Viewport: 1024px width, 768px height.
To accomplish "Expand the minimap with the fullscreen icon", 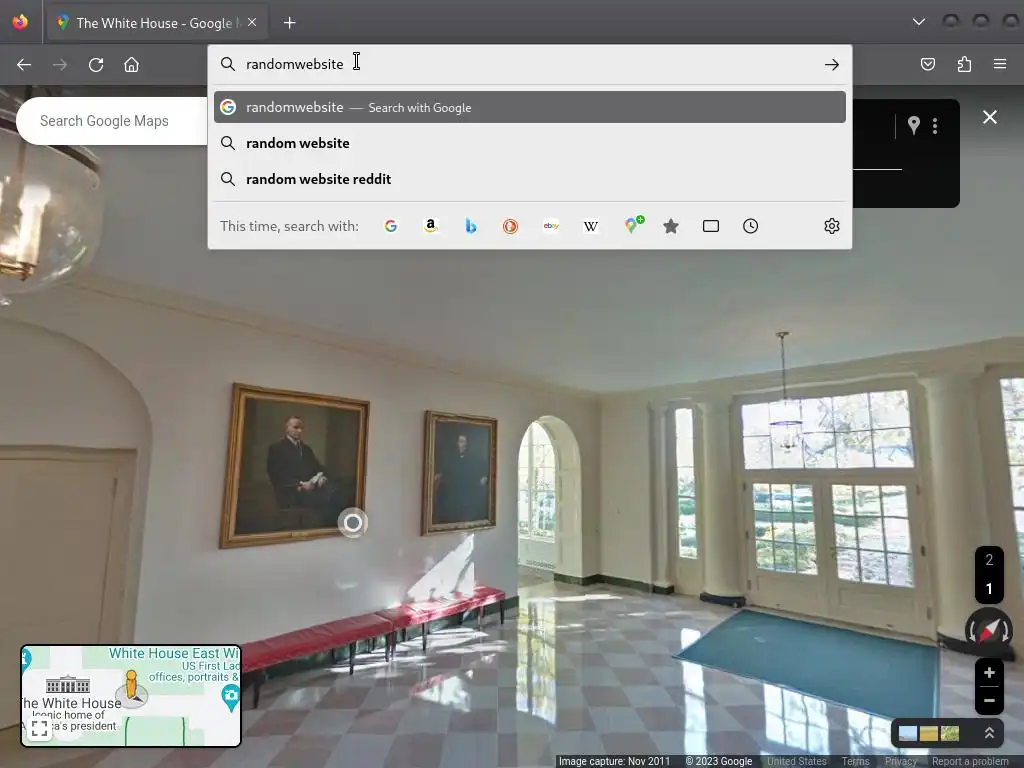I will pos(40,728).
